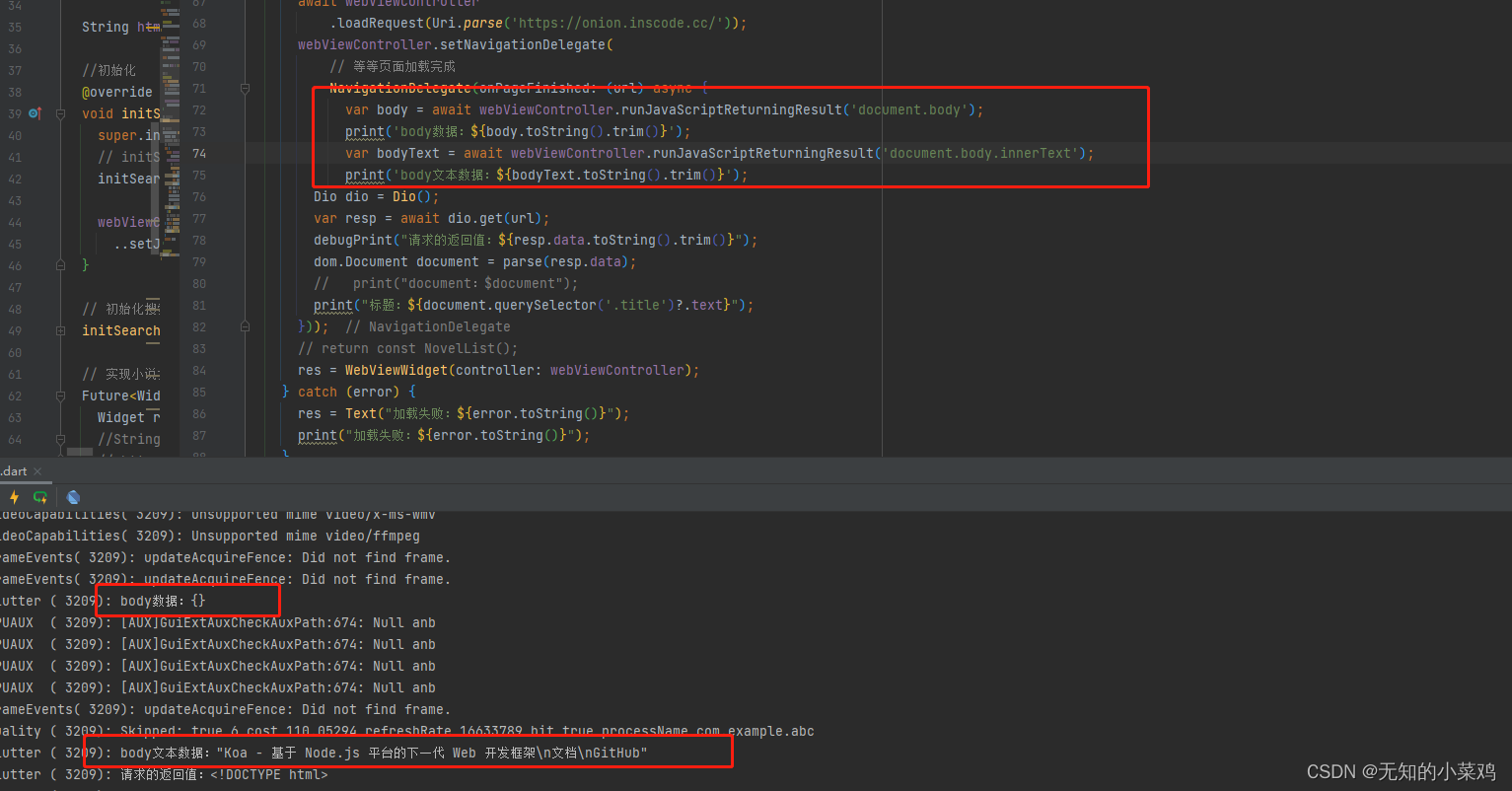Expand the folded initSearch block at line 49
Screen dimensions: 1512x791
[x=60, y=330]
